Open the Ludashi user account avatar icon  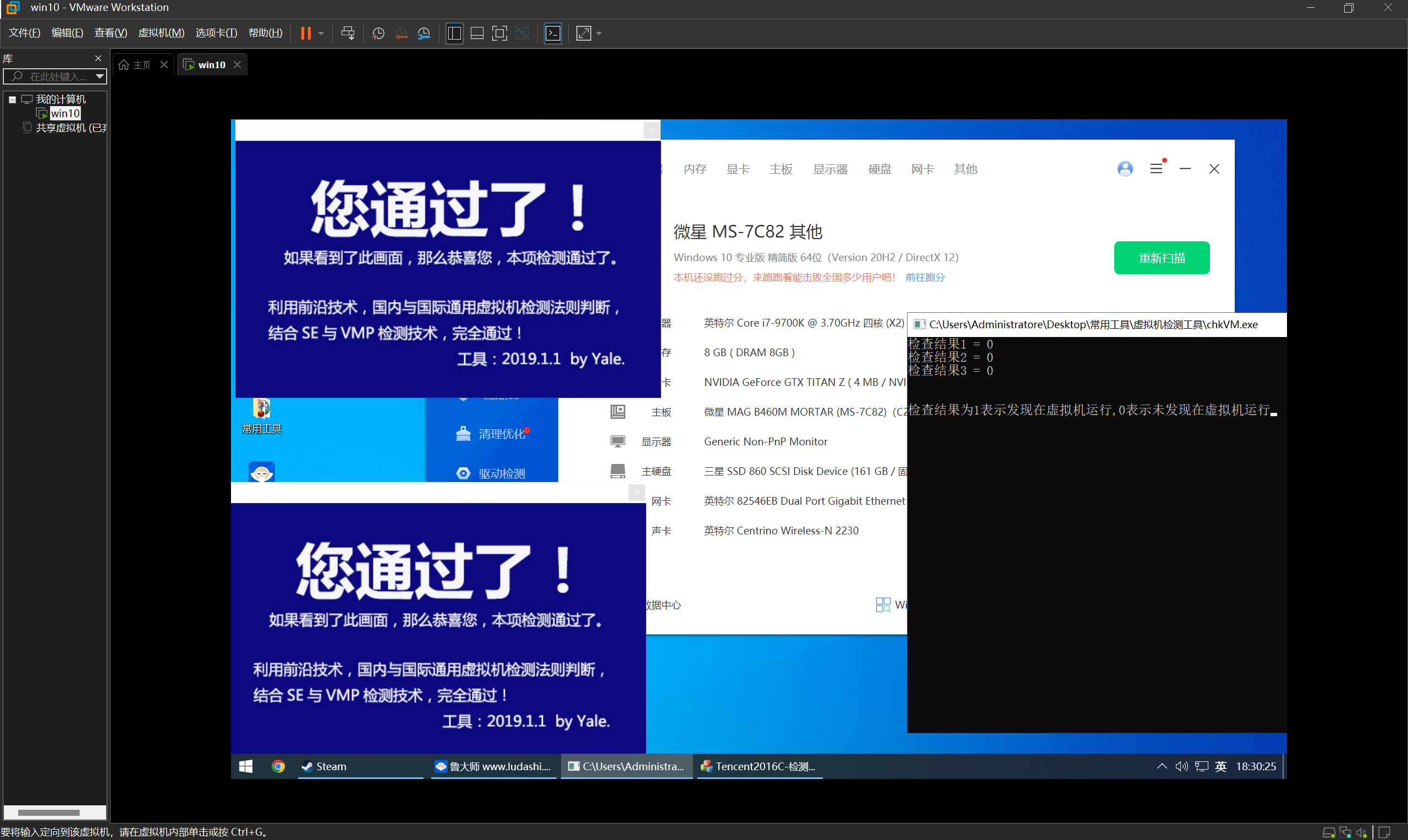(1125, 169)
